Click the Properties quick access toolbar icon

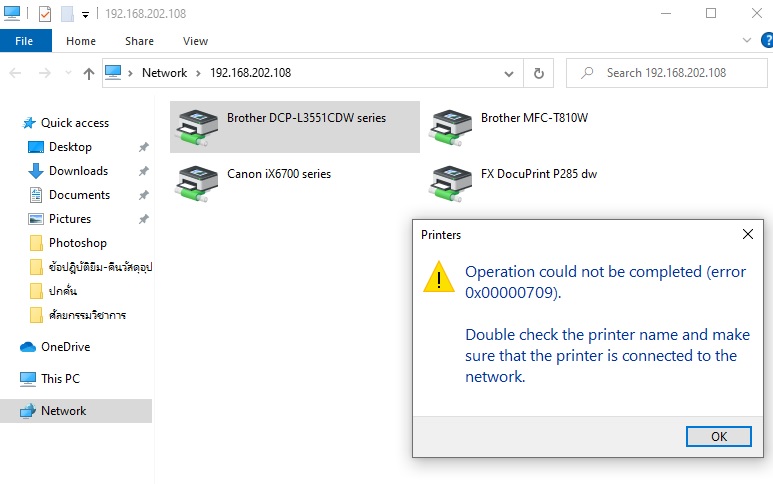coord(45,14)
